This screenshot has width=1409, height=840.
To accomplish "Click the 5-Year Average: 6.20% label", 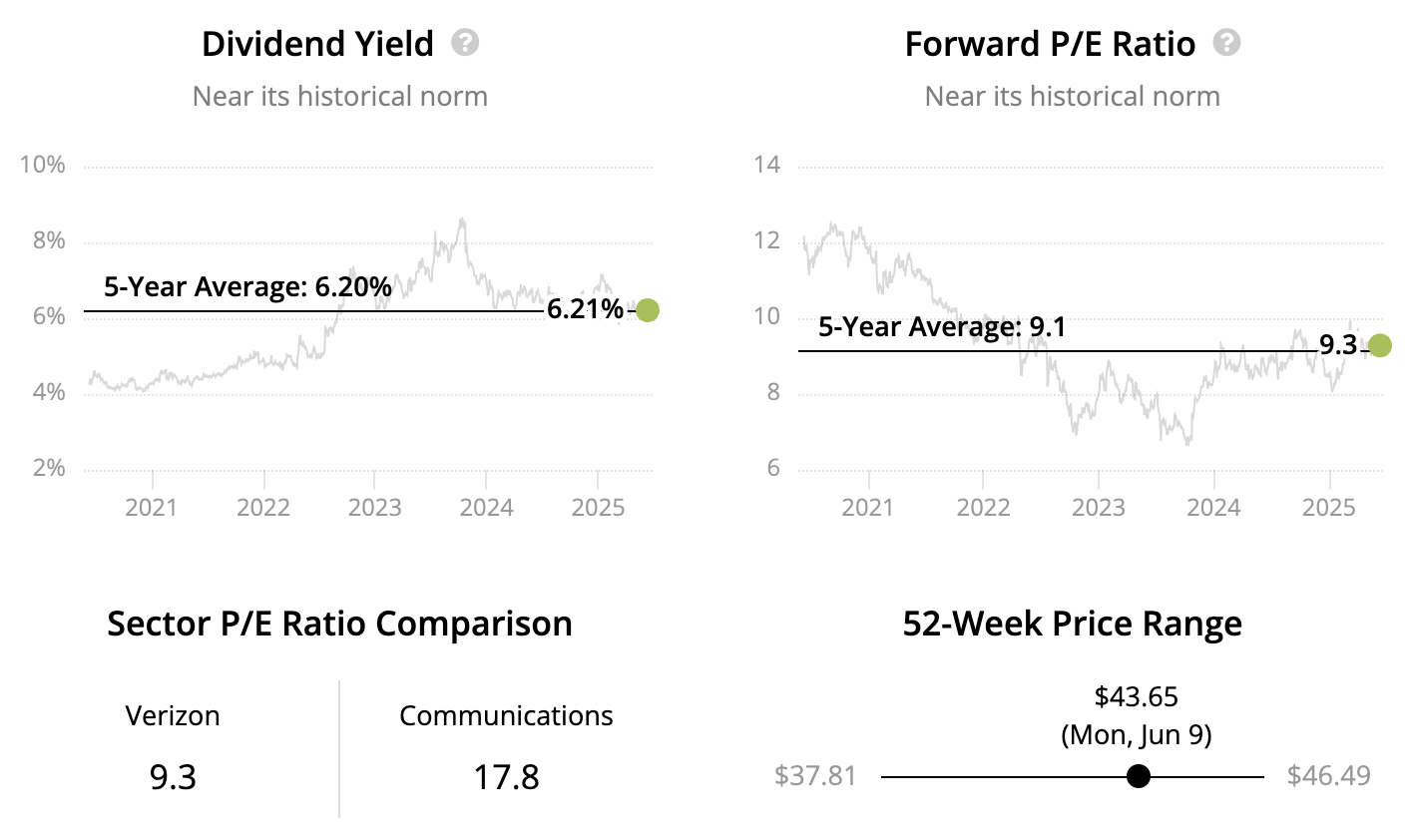I will click(x=247, y=287).
